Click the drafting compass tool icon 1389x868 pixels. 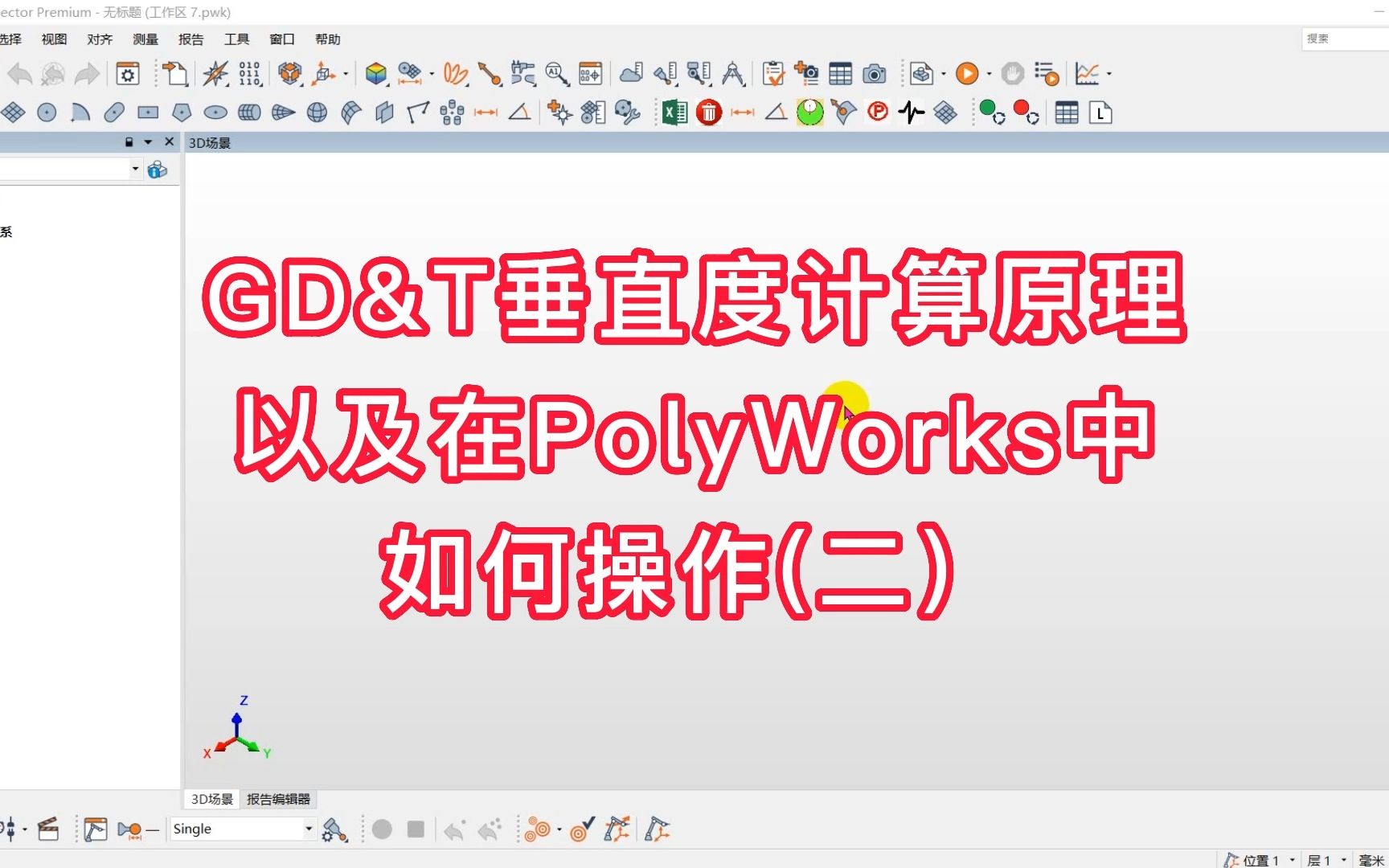point(733,74)
